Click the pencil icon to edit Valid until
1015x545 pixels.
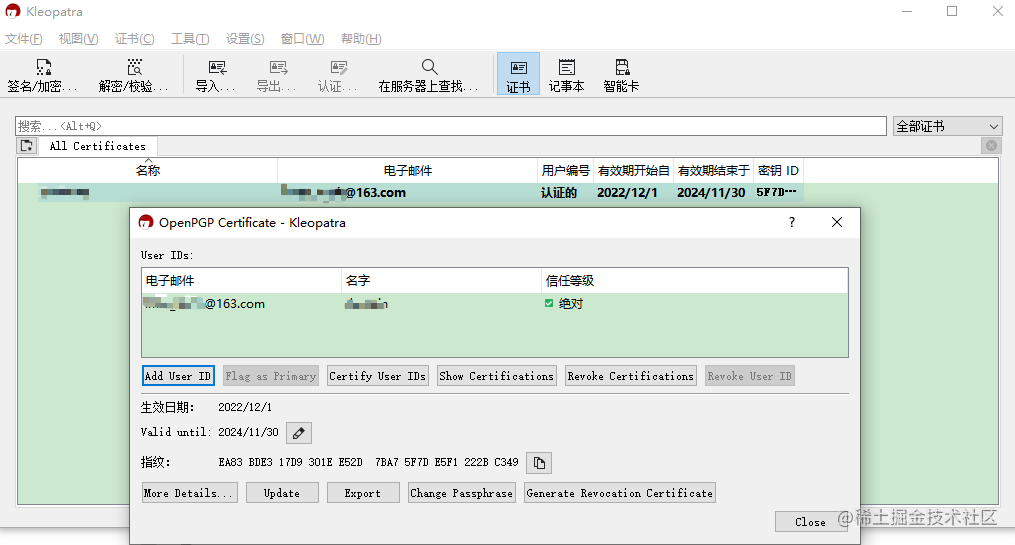[298, 433]
